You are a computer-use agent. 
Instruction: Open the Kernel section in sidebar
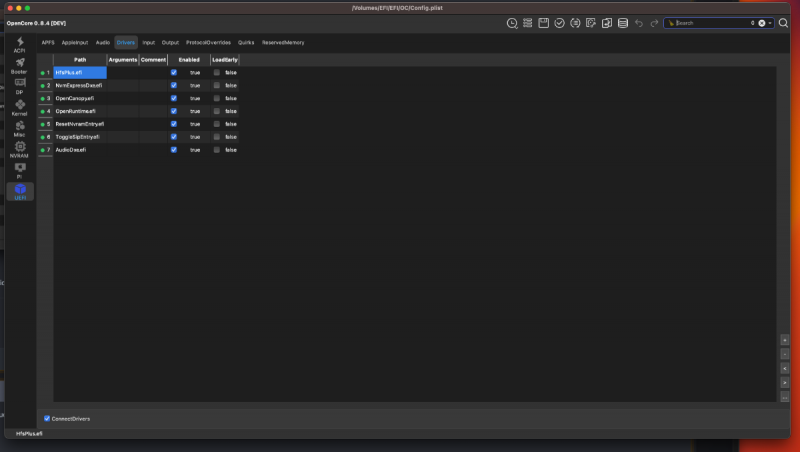tap(20, 108)
